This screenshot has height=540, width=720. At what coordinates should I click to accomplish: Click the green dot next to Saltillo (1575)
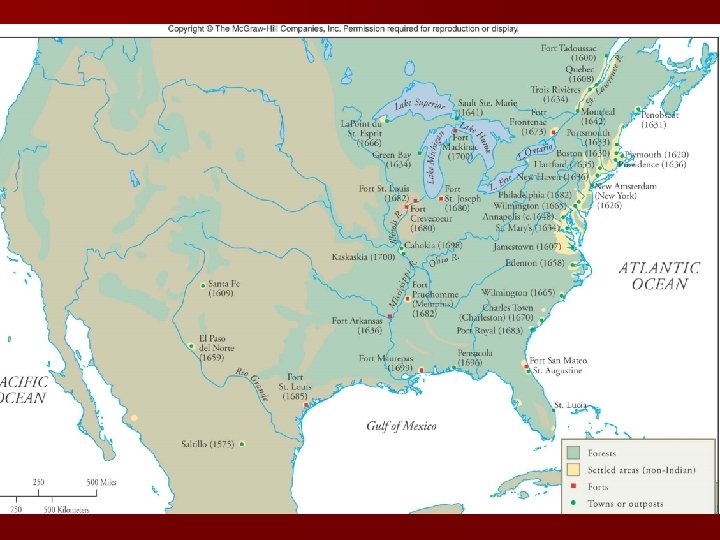pyautogui.click(x=242, y=444)
